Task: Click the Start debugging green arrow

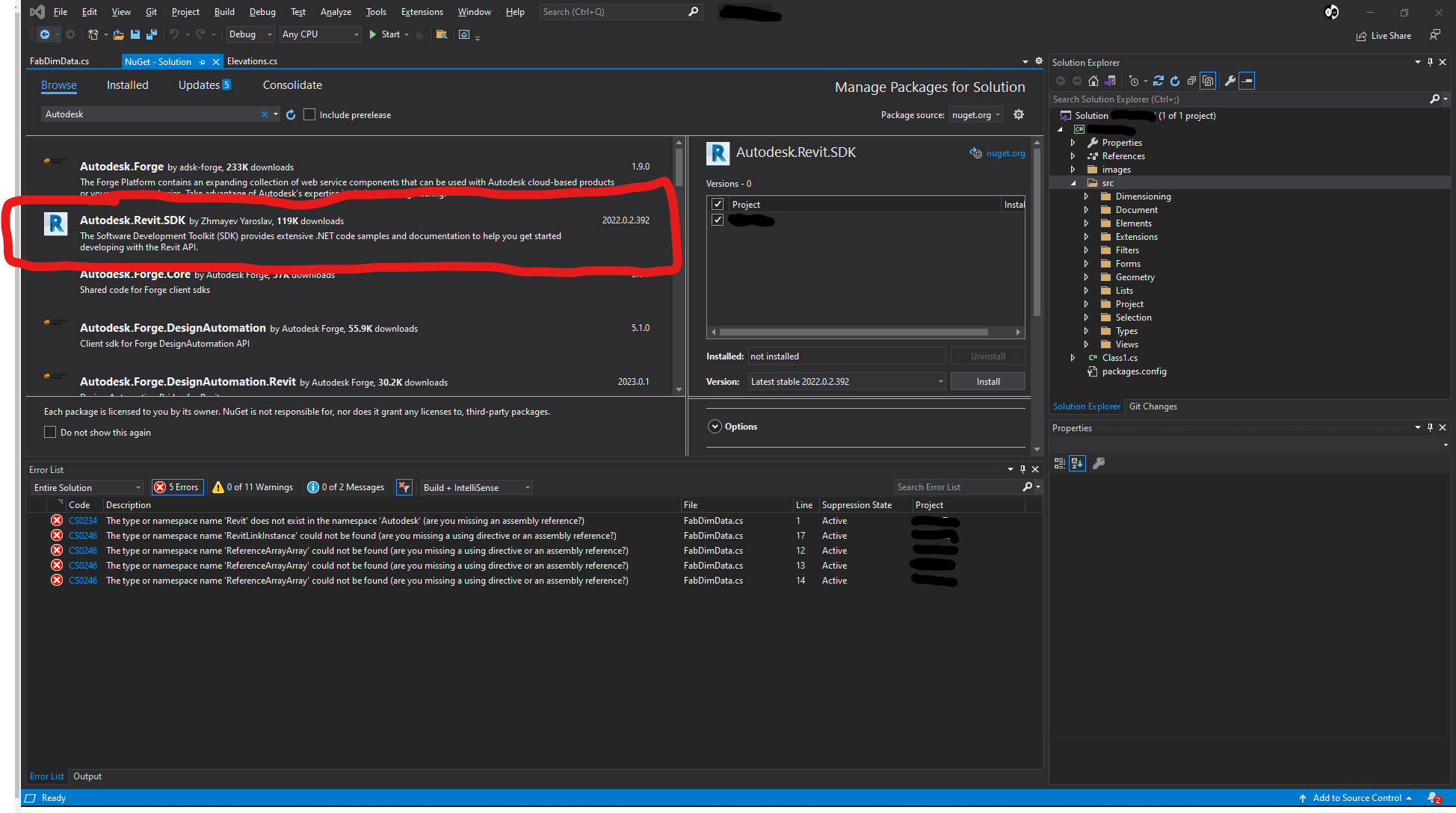Action: pos(371,34)
